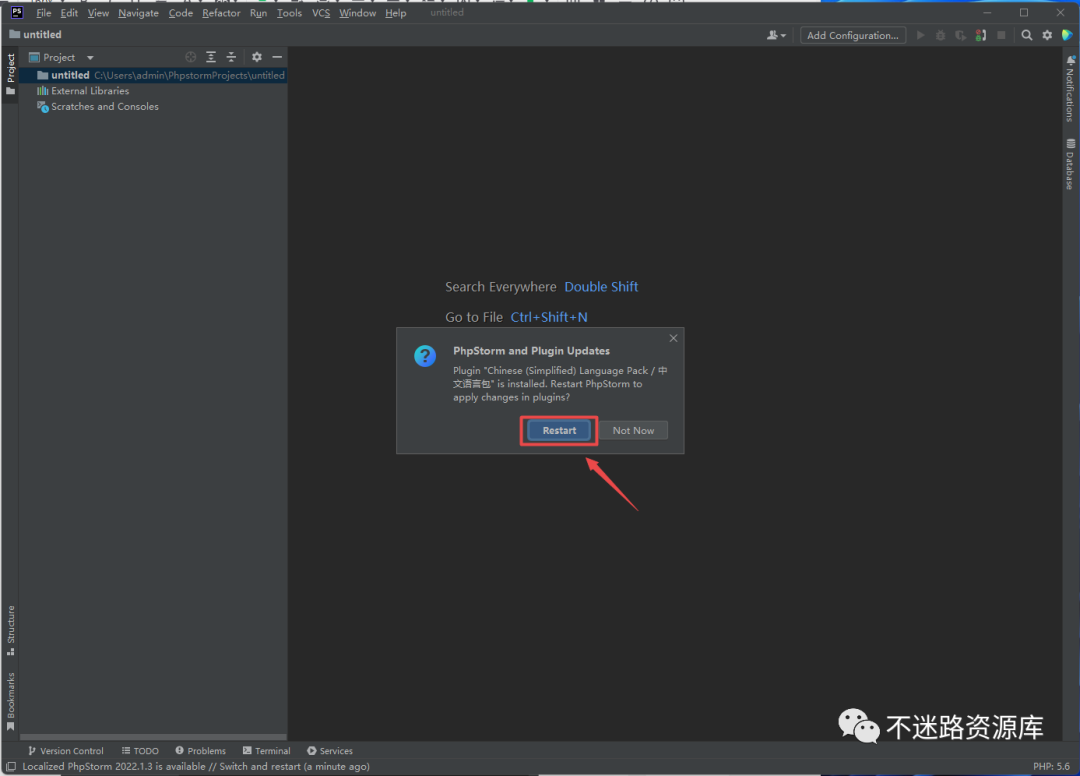Close the Plugin Updates dialog
This screenshot has height=776, width=1080.
click(x=673, y=338)
